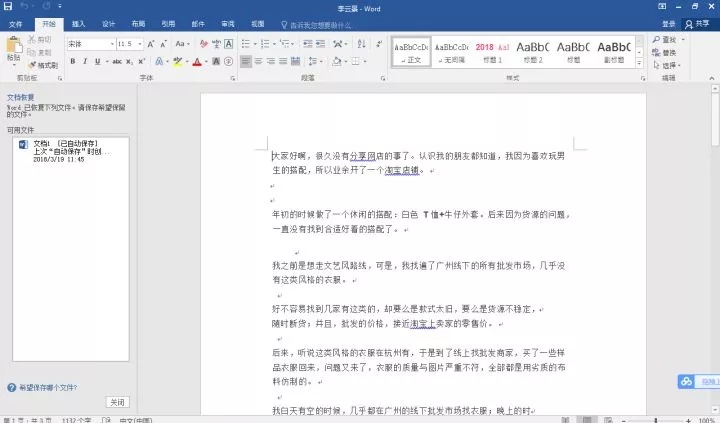This screenshot has height=423, width=720.
Task: Click the yellow text highlight color button
Action: 178,62
